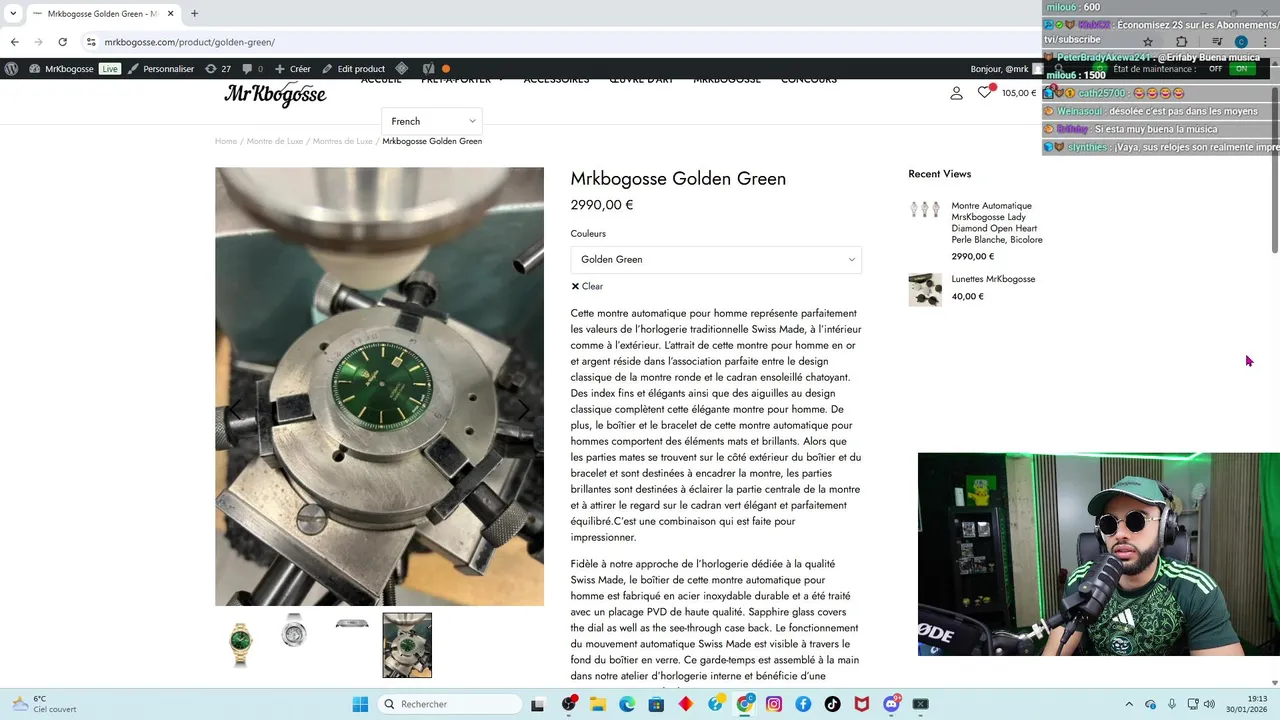
Task: Select the gold watch front thumbnail
Action: (x=240, y=645)
